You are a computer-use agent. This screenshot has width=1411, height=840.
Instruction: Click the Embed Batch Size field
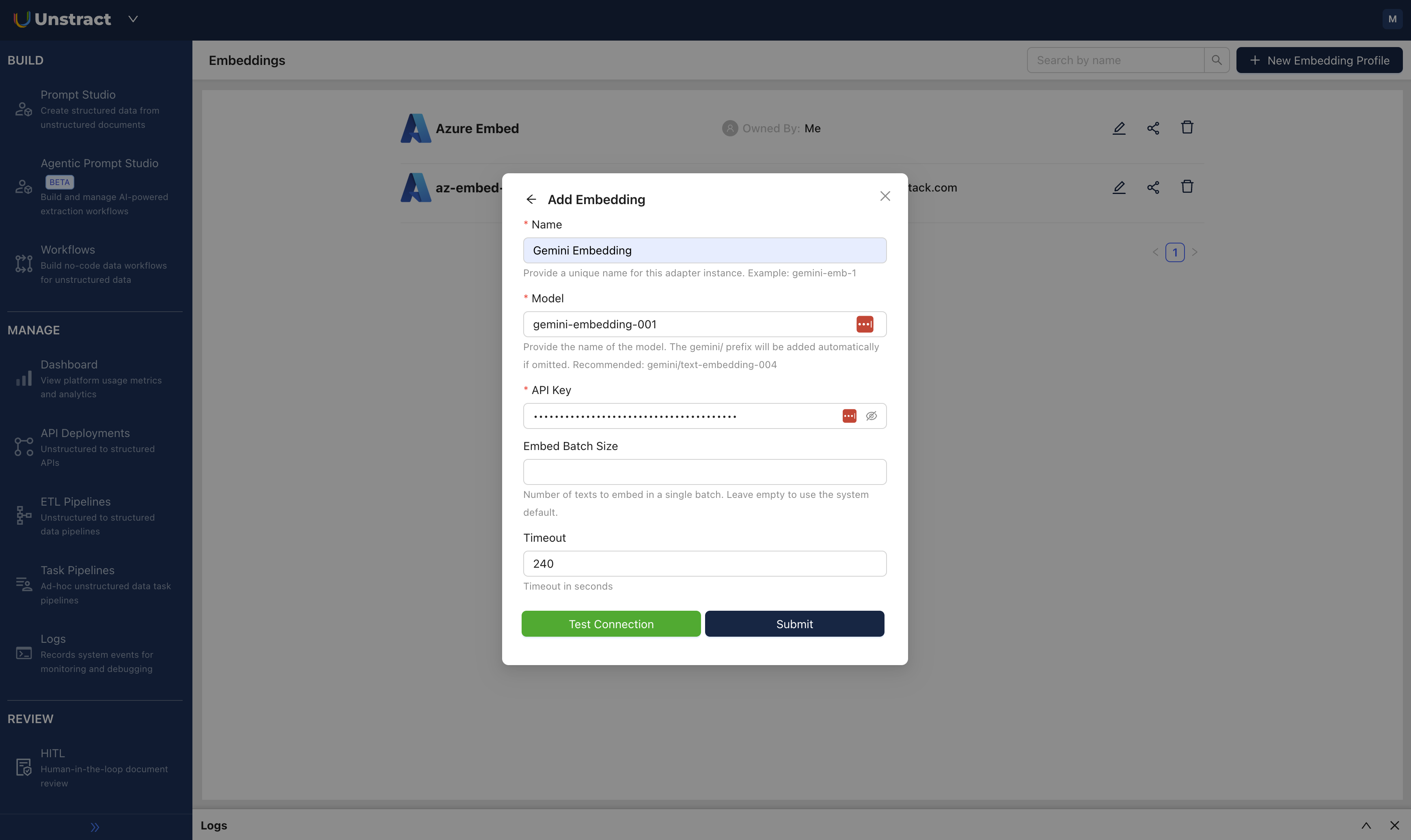click(704, 472)
